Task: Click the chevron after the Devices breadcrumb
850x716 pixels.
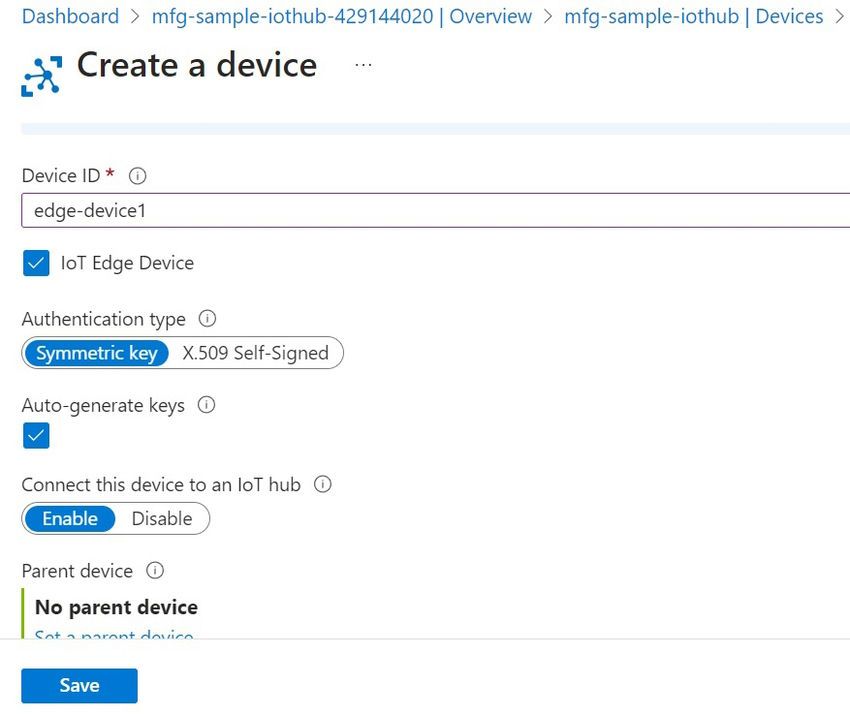Action: point(838,16)
